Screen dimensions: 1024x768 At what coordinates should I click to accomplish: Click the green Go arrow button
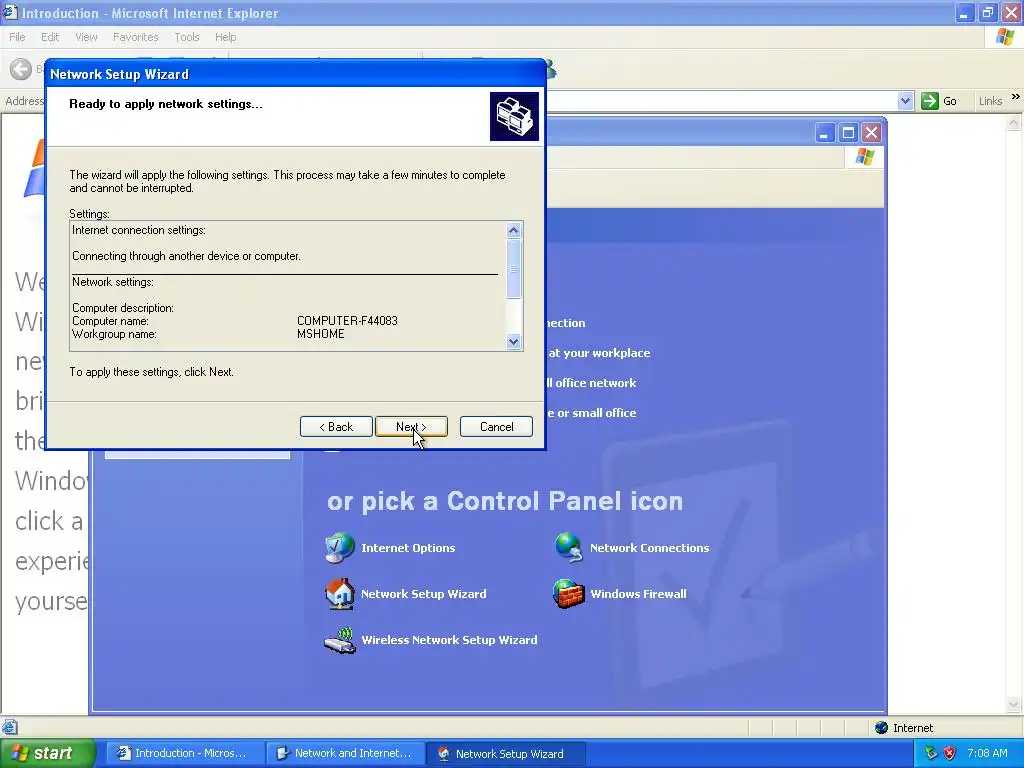coord(929,101)
